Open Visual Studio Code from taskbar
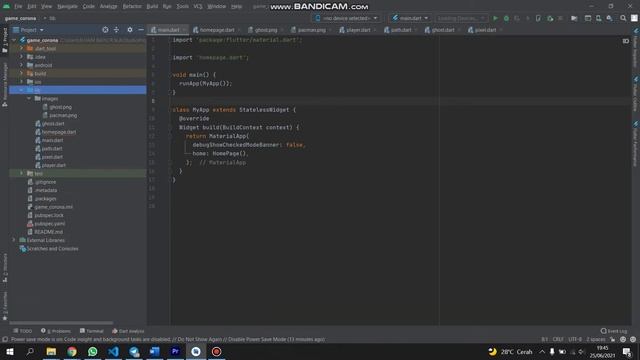Screen dimensions: 640x360 (113, 351)
